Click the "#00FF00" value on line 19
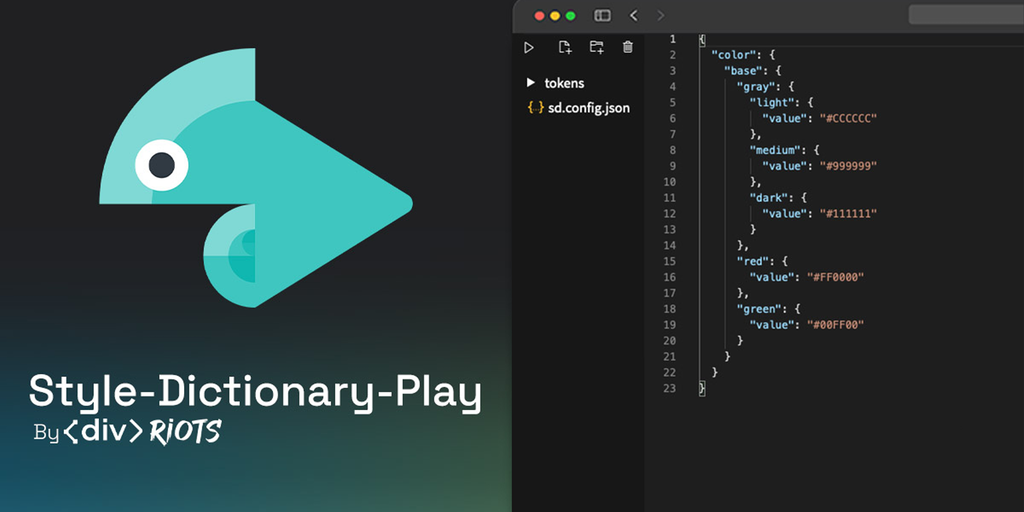Screen dimensions: 1024x512 coord(835,325)
